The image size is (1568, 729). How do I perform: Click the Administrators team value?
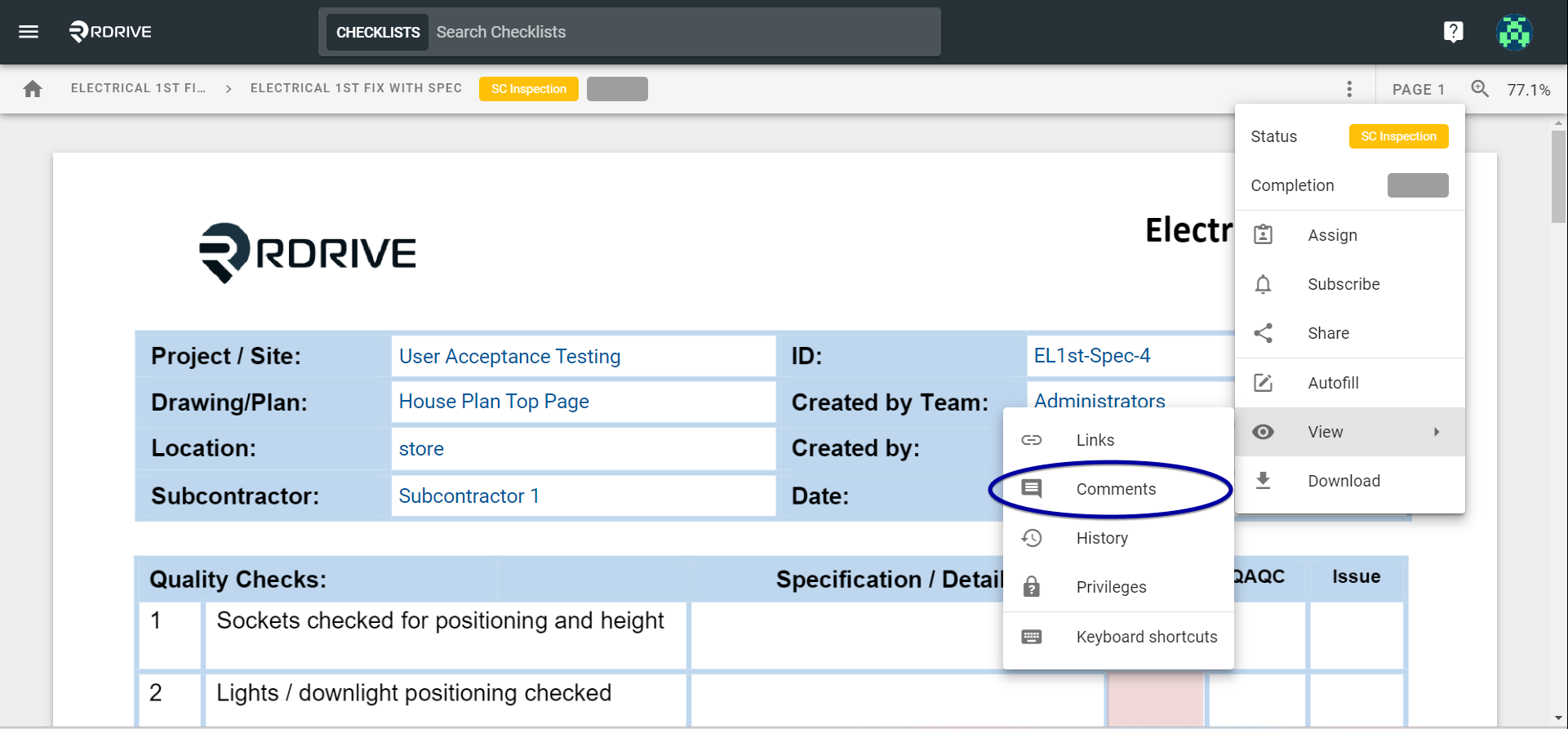click(x=1099, y=400)
